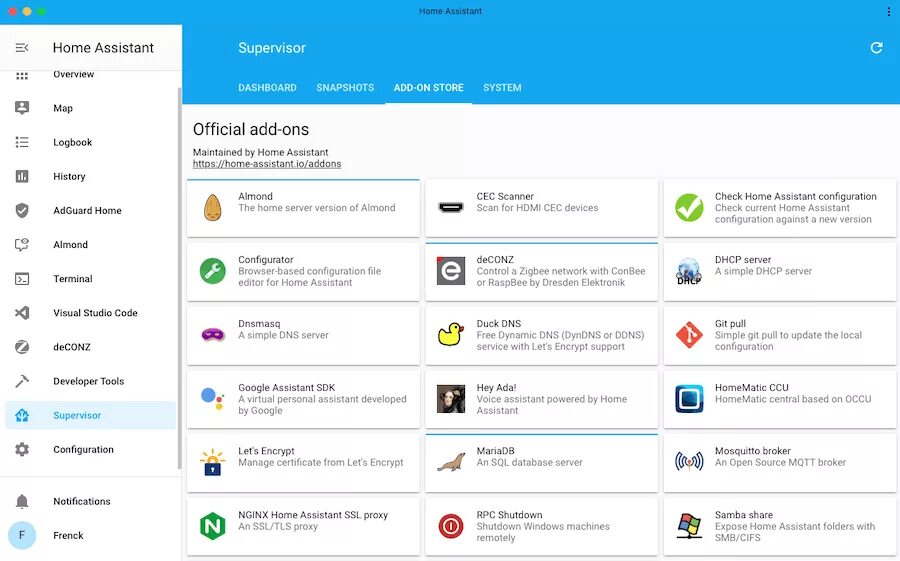The width and height of the screenshot is (900, 561).
Task: Click the Official add-ons heading
Action: (x=251, y=130)
